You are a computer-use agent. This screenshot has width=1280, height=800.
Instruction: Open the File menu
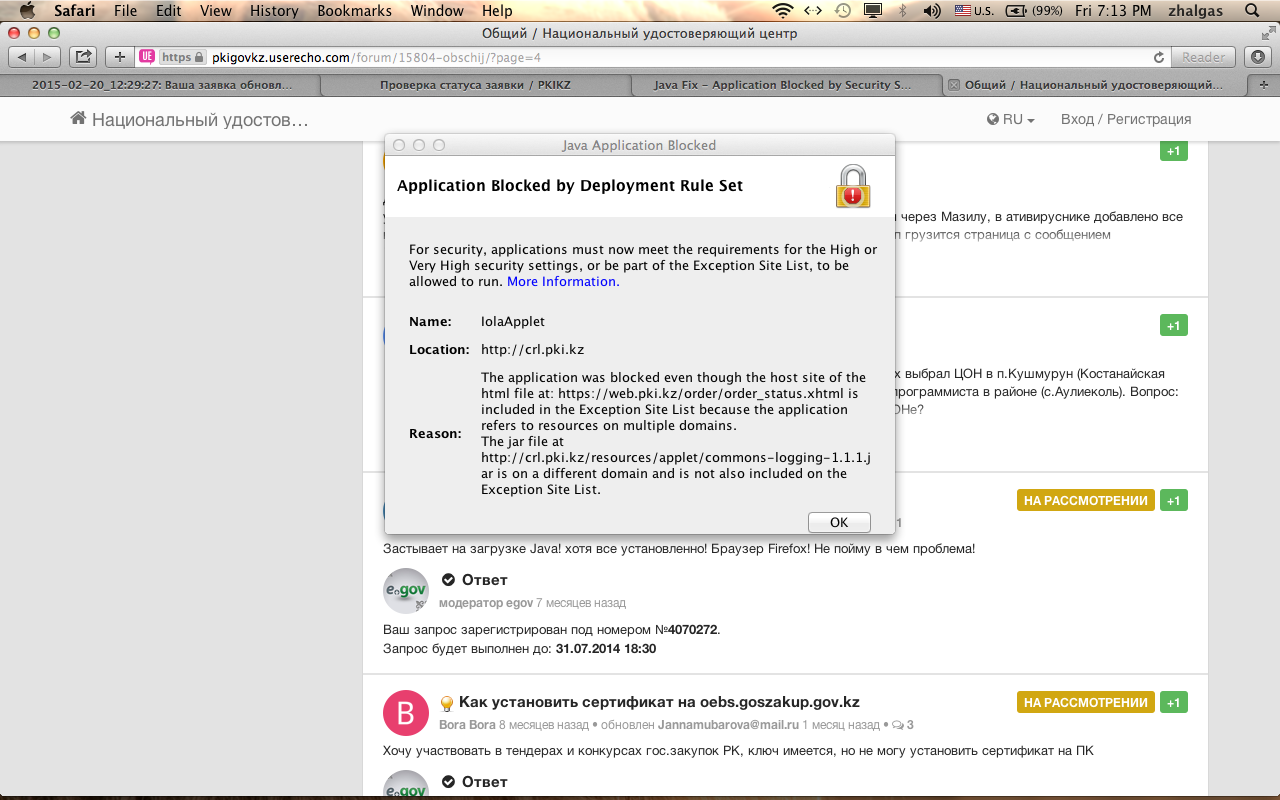coord(126,11)
